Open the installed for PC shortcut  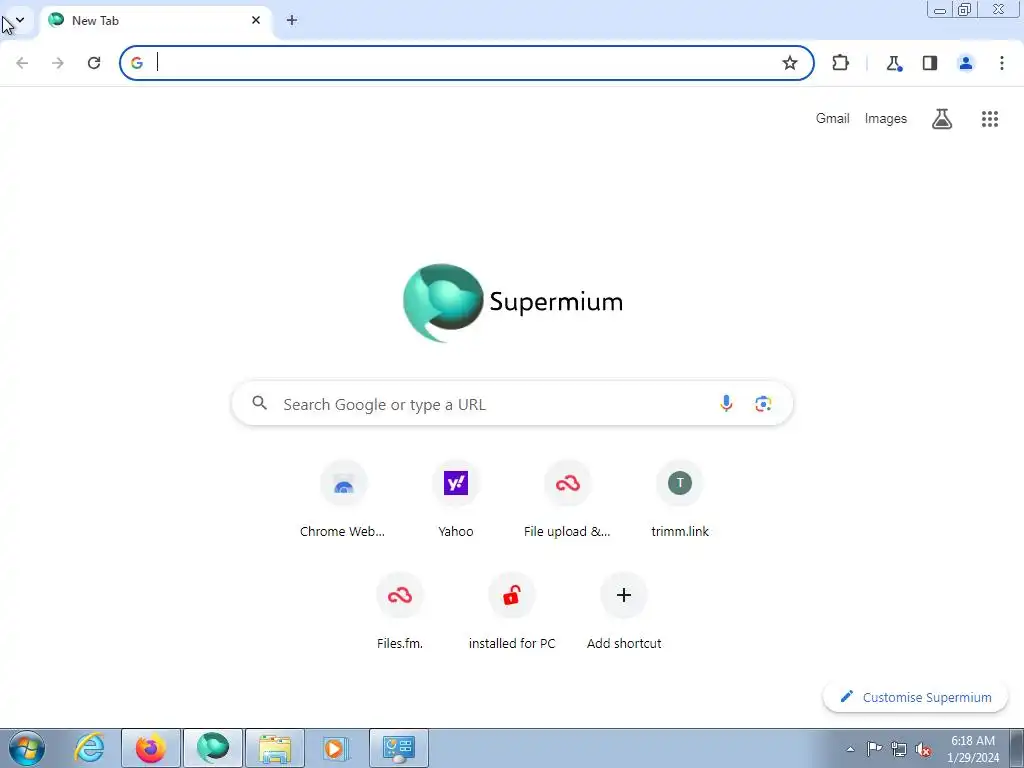click(512, 611)
